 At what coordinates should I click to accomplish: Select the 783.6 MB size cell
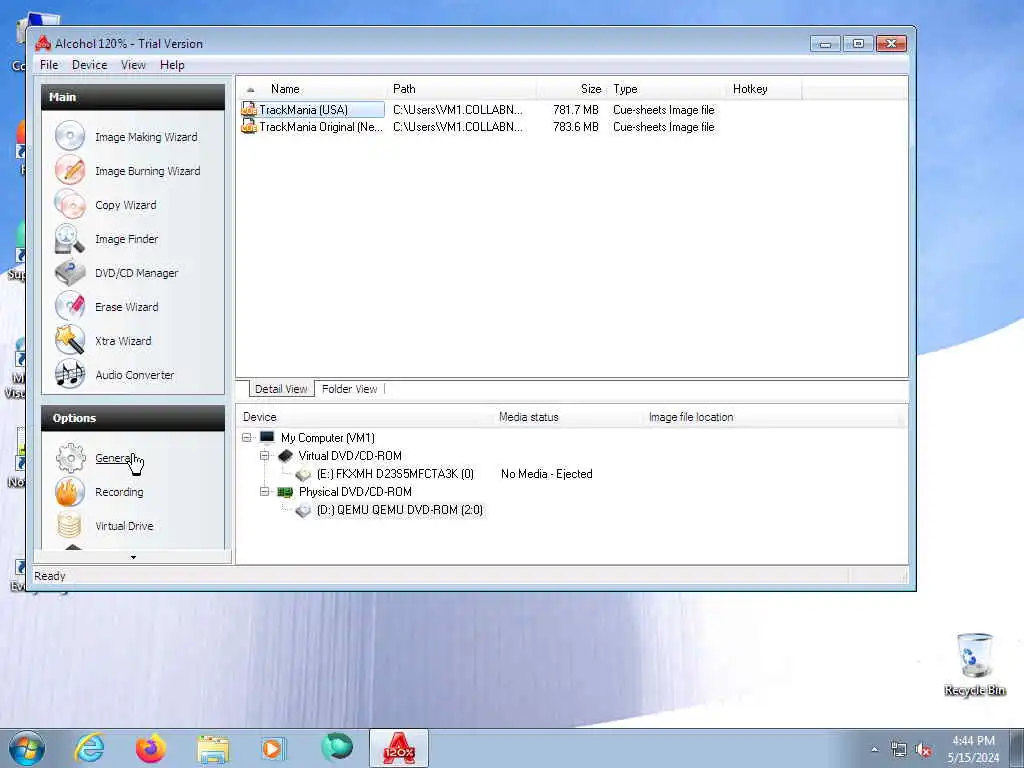pyautogui.click(x=575, y=127)
